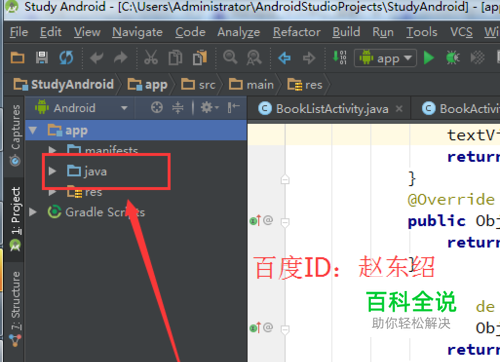Click the Debug bug icon

[453, 58]
